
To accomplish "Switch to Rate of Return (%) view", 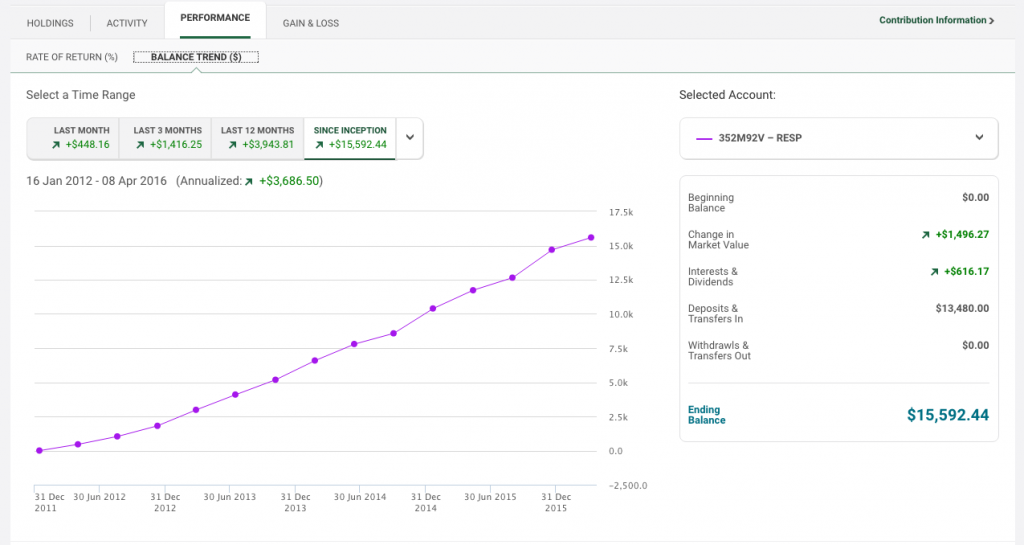I will [72, 57].
